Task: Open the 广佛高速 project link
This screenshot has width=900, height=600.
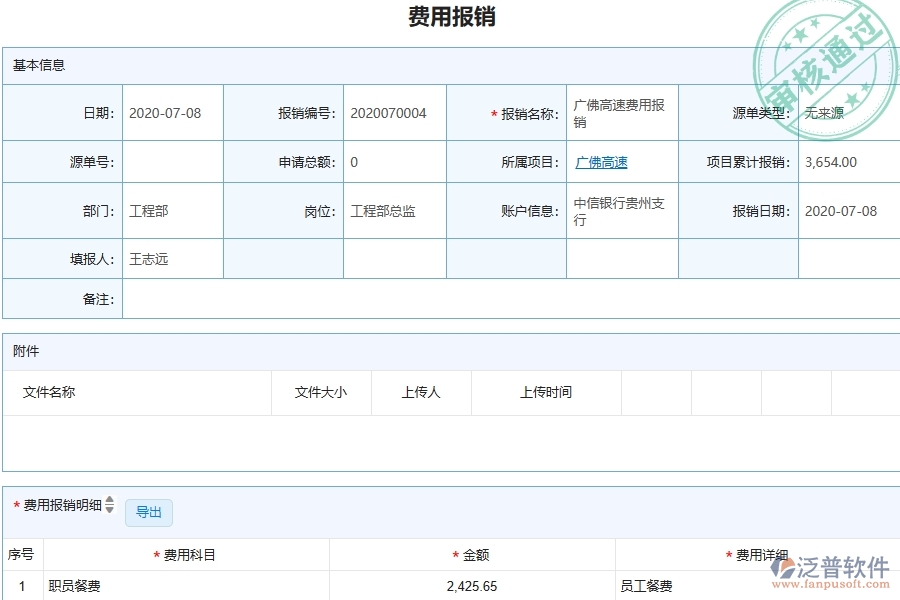Action: 601,161
